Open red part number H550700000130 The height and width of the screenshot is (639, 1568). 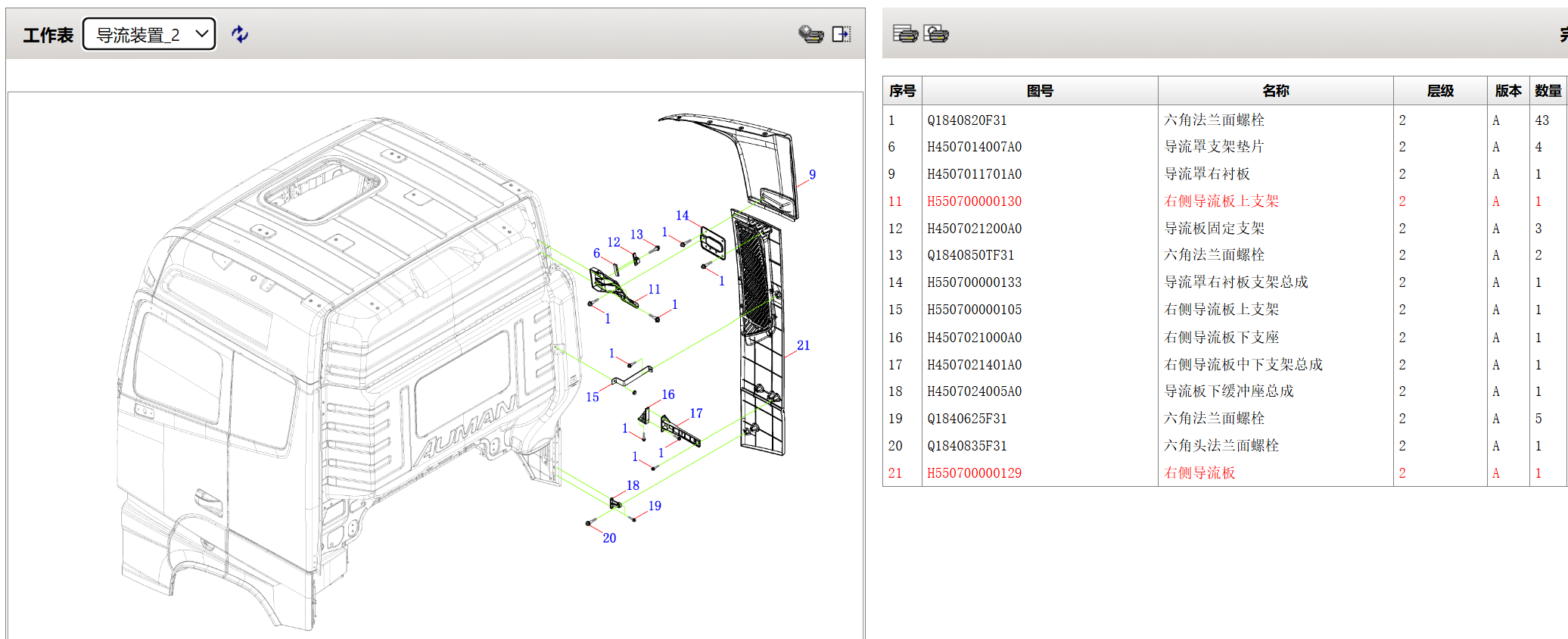[974, 201]
